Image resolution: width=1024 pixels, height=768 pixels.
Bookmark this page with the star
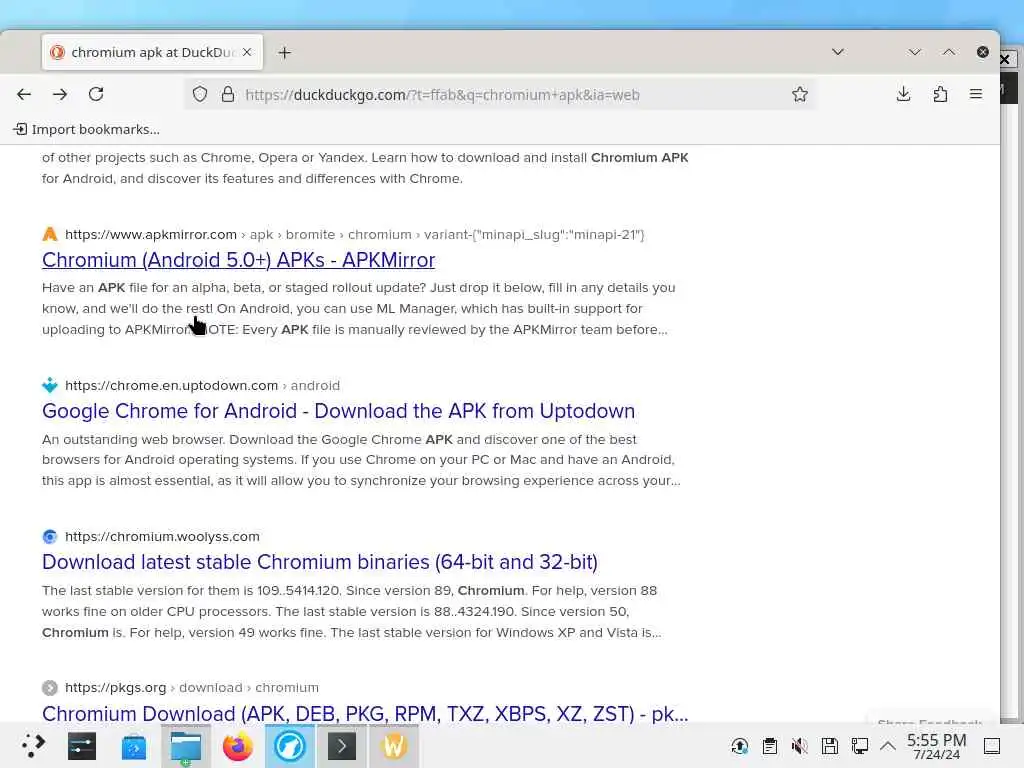coord(799,94)
